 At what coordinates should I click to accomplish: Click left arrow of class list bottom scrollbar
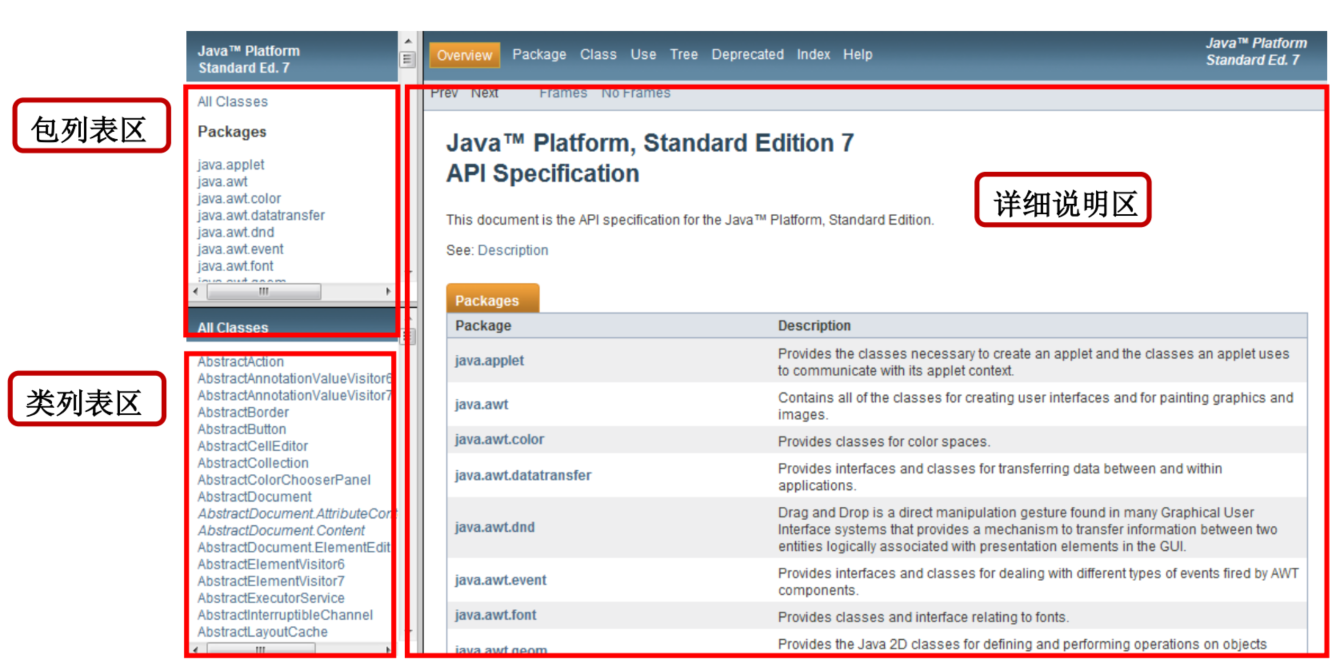195,650
